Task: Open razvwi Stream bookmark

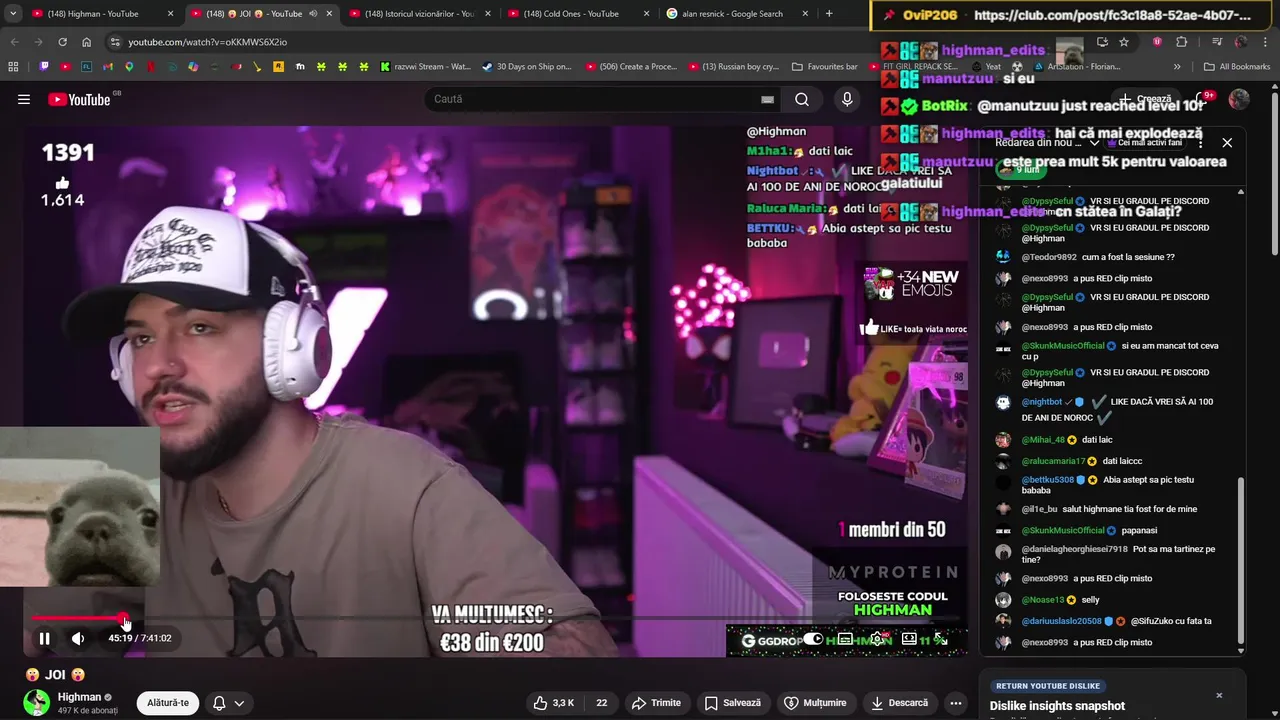Action: tap(426, 67)
